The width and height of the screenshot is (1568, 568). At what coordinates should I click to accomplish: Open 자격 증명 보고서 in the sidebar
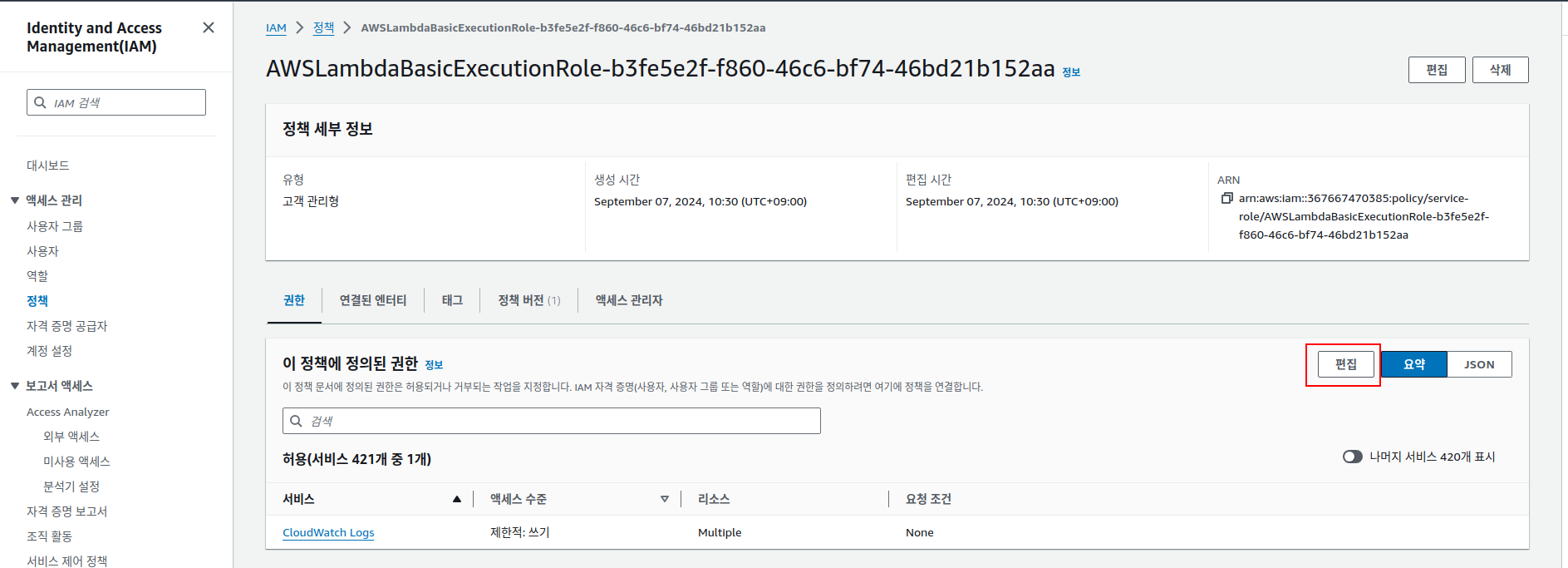pyautogui.click(x=67, y=511)
